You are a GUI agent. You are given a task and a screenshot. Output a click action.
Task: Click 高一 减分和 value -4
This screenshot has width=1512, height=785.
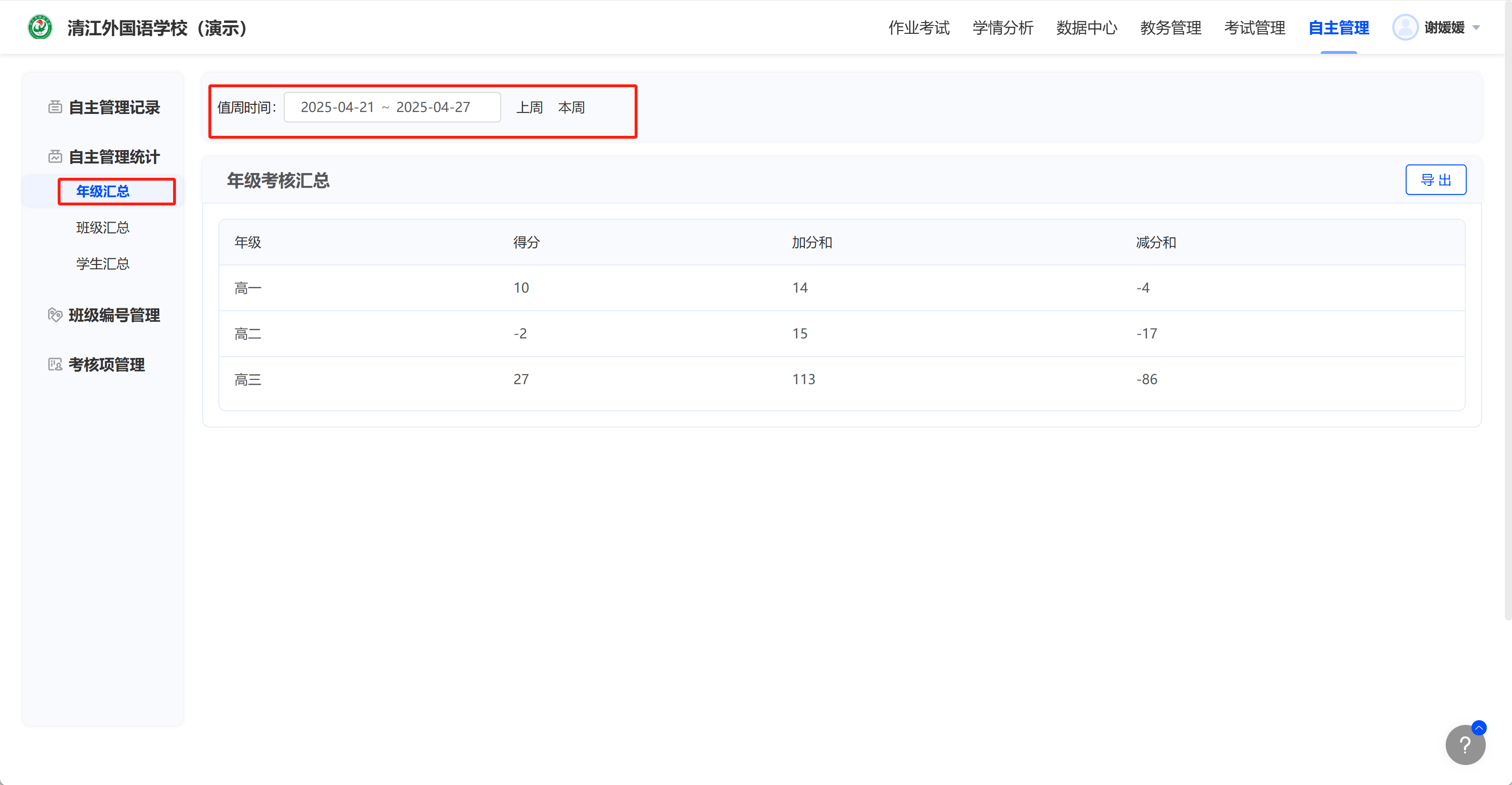pyautogui.click(x=1143, y=288)
